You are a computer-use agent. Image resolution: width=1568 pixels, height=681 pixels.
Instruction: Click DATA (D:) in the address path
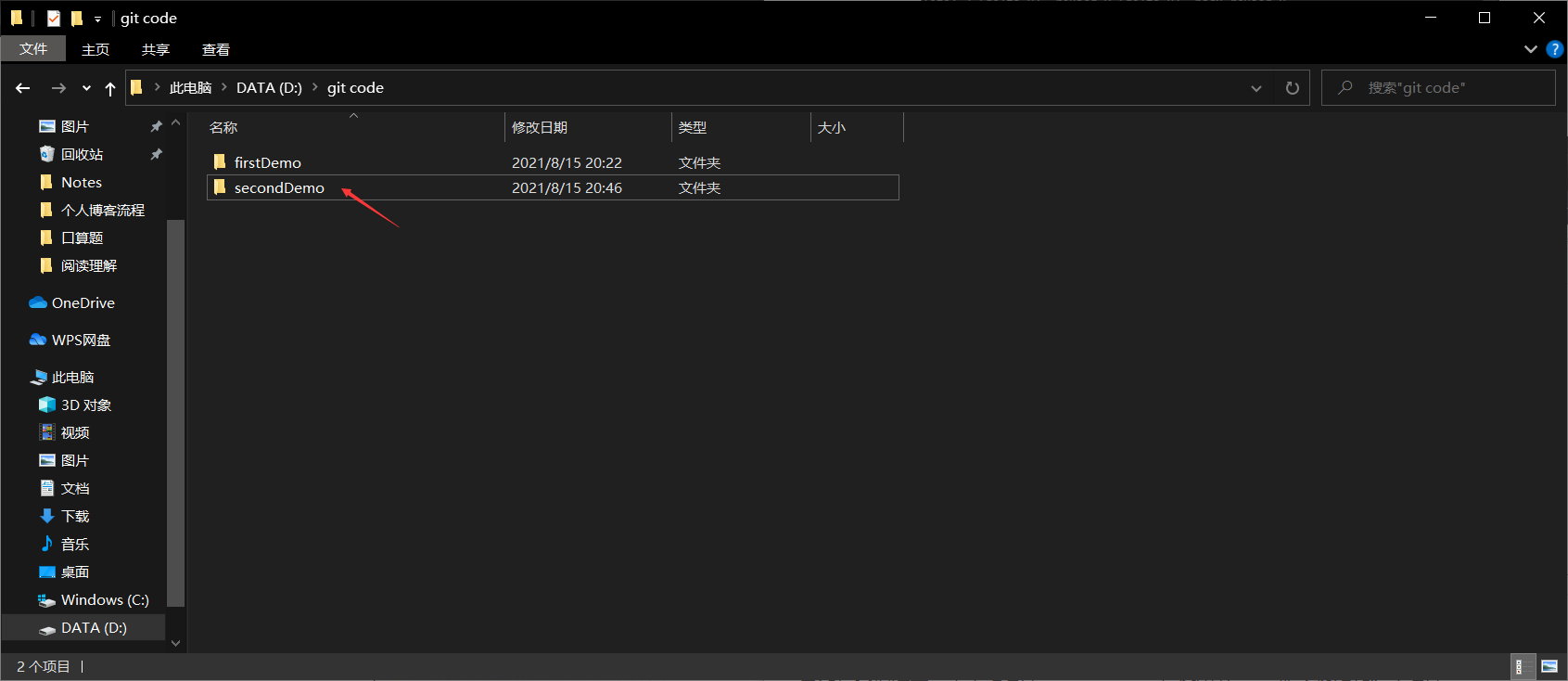(x=269, y=88)
